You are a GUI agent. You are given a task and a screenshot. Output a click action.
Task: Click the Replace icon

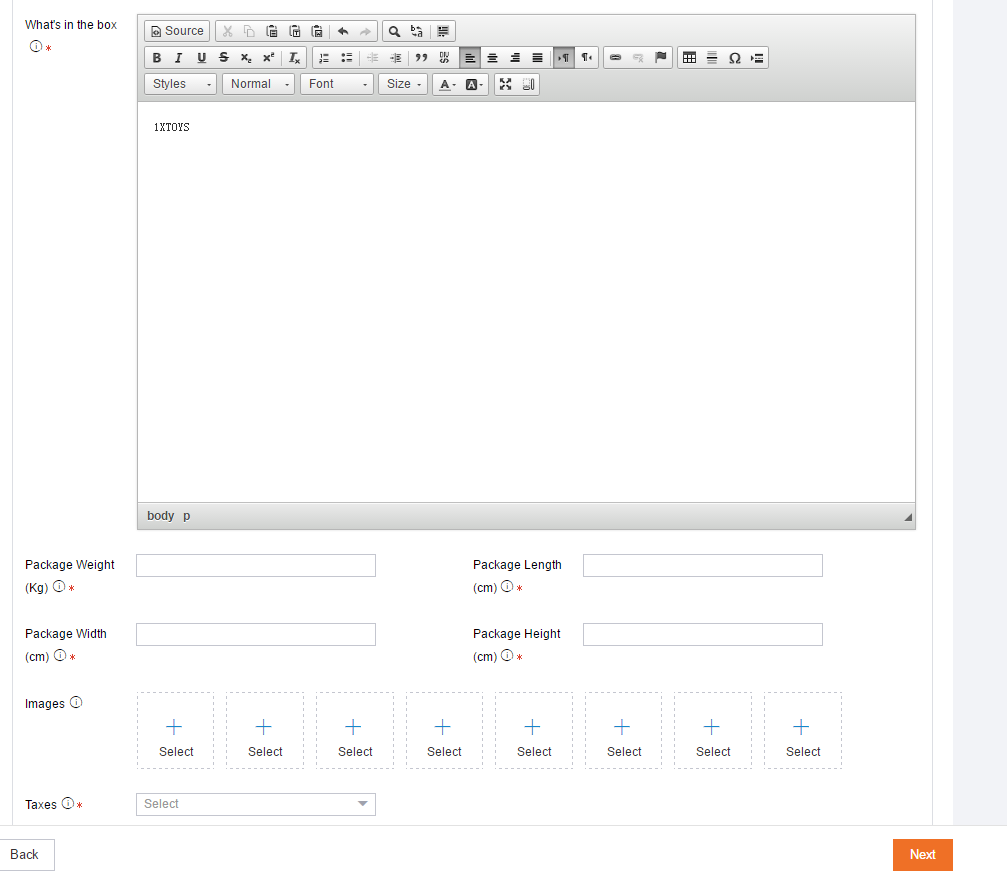tap(417, 31)
